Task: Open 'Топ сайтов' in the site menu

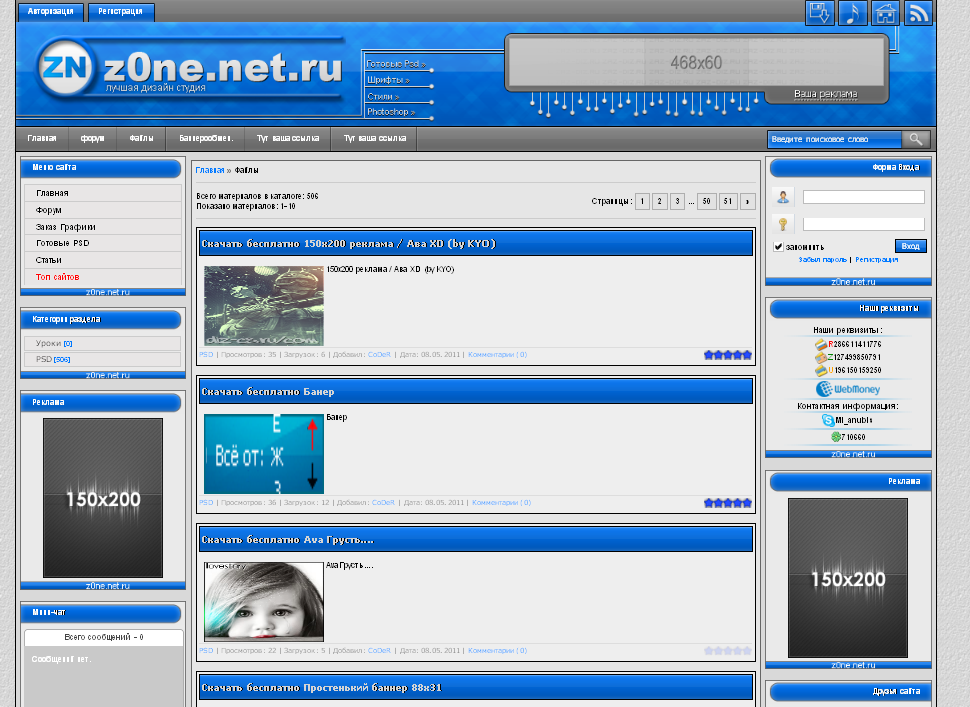Action: [x=57, y=277]
